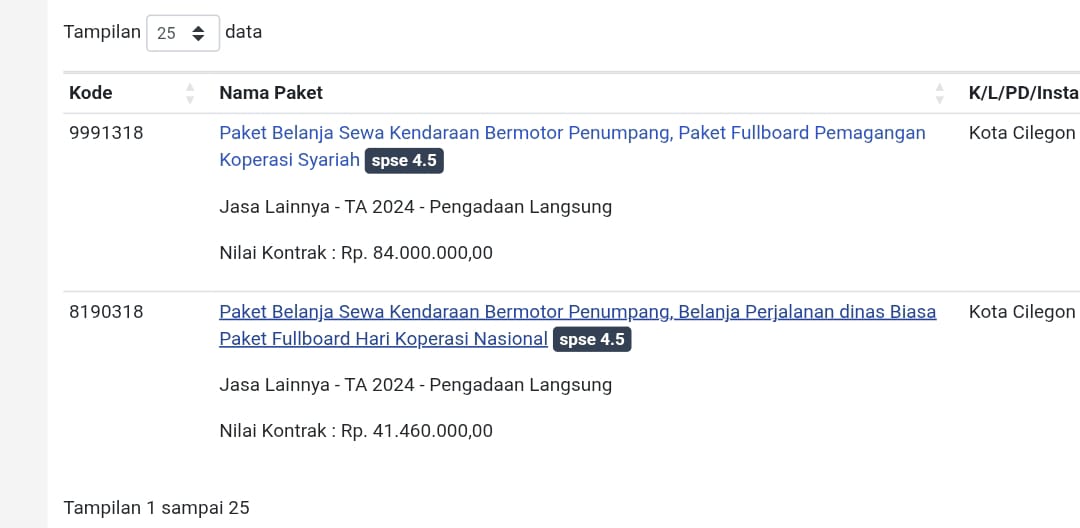
Task: Click the spse 4.5 badge beside Koperasi Syariah
Action: 404,160
